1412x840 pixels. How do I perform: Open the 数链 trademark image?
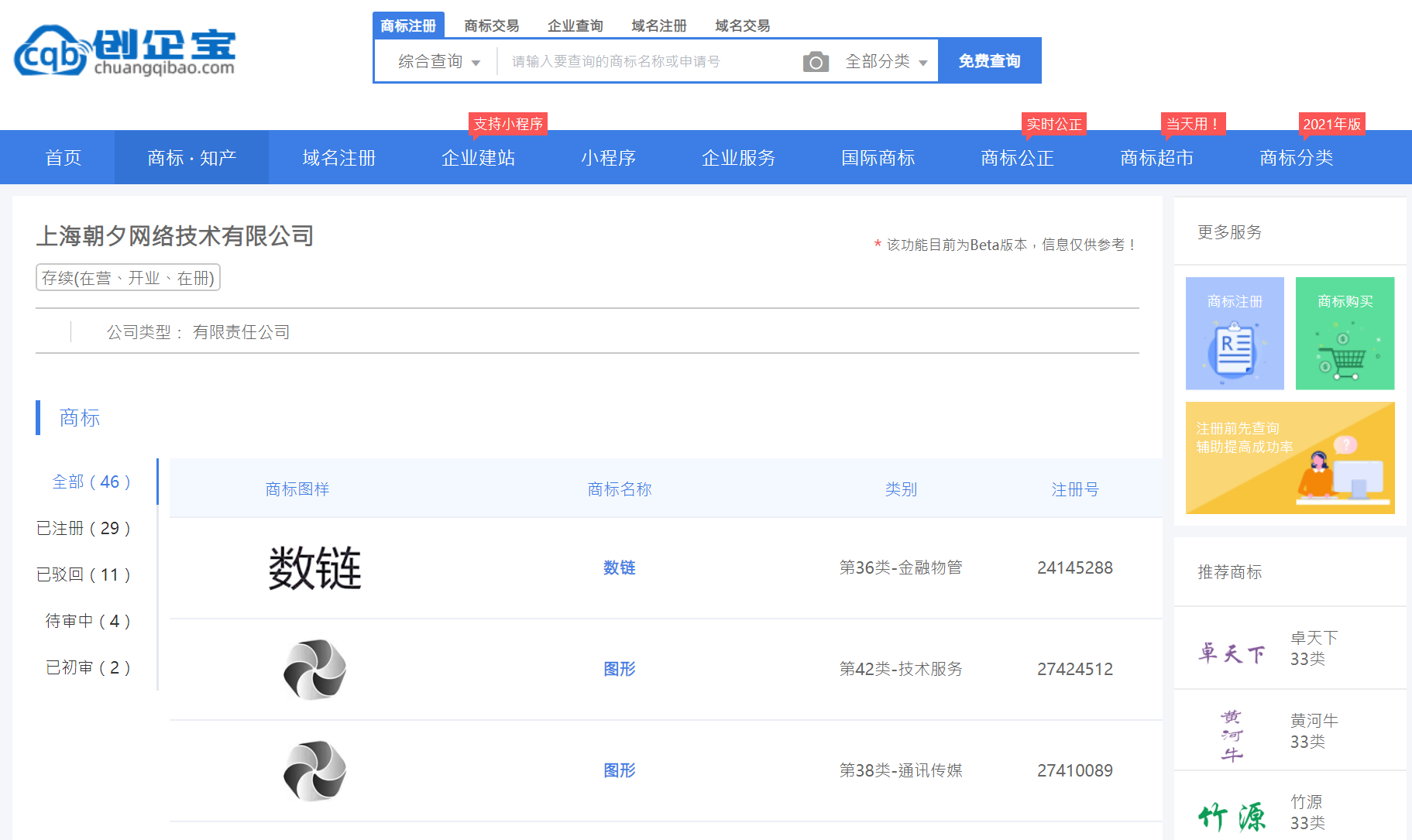click(314, 568)
